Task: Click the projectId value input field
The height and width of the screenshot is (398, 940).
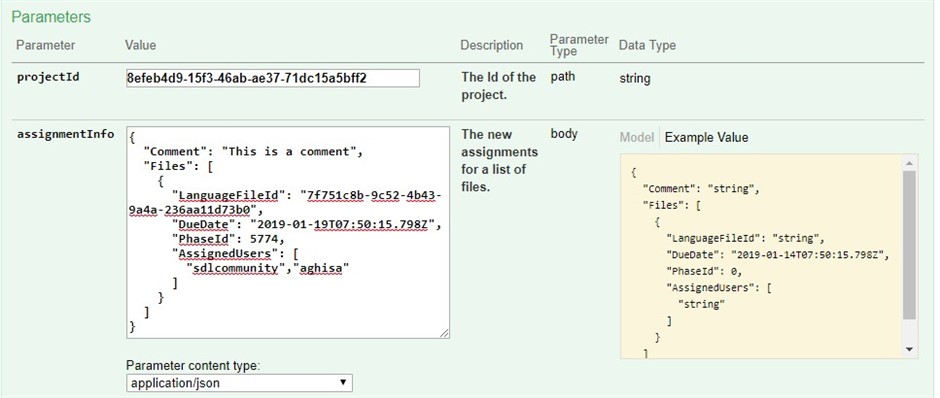Action: pyautogui.click(x=273, y=78)
